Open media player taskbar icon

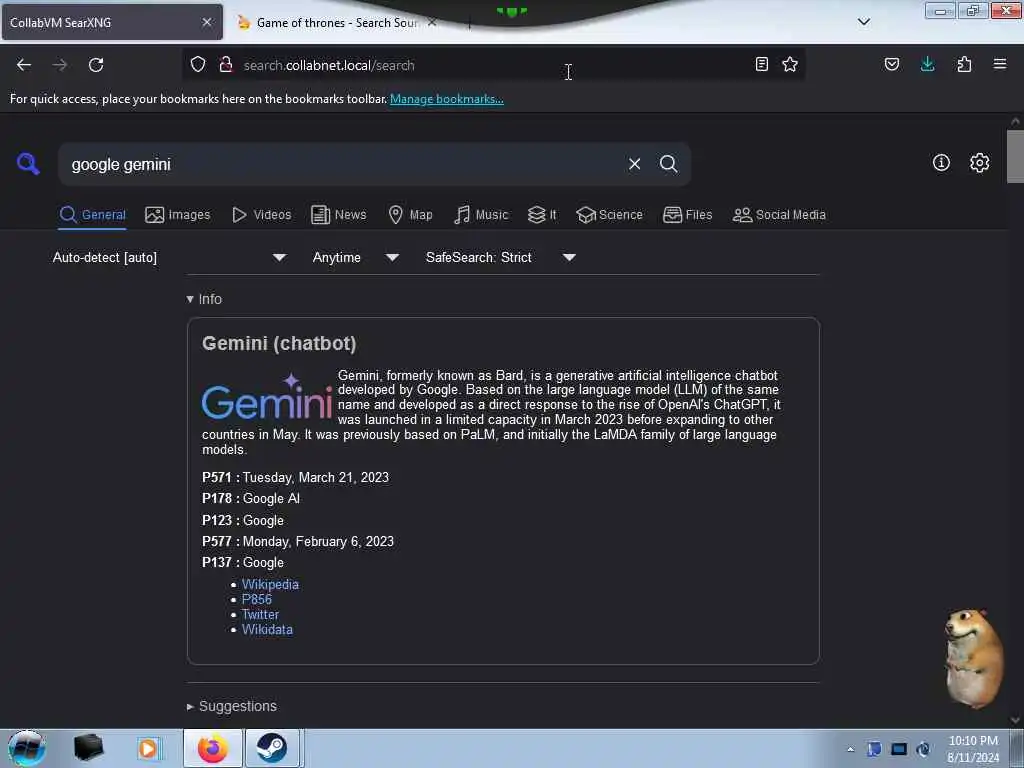coord(148,748)
